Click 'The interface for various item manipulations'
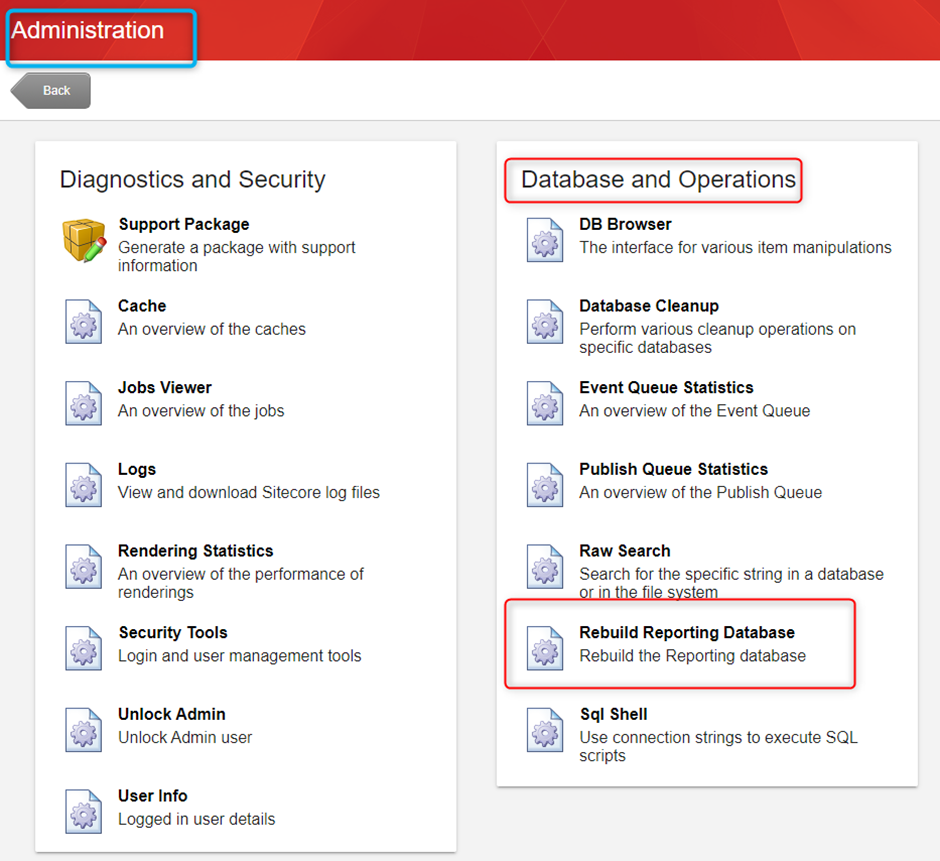The image size is (940, 861). [x=735, y=248]
